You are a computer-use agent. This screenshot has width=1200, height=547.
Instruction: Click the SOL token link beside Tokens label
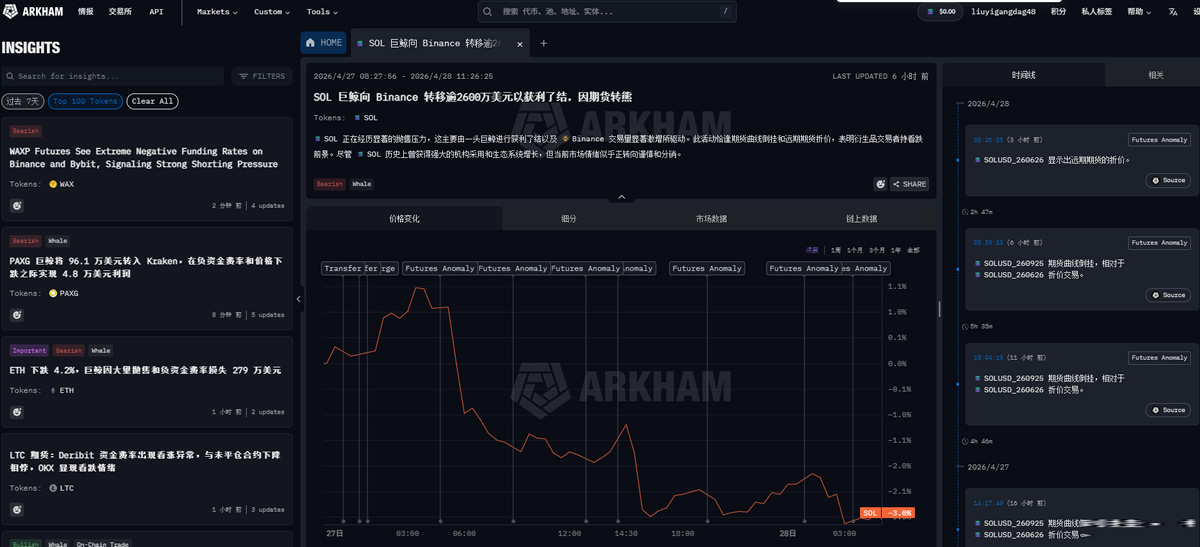[365, 118]
